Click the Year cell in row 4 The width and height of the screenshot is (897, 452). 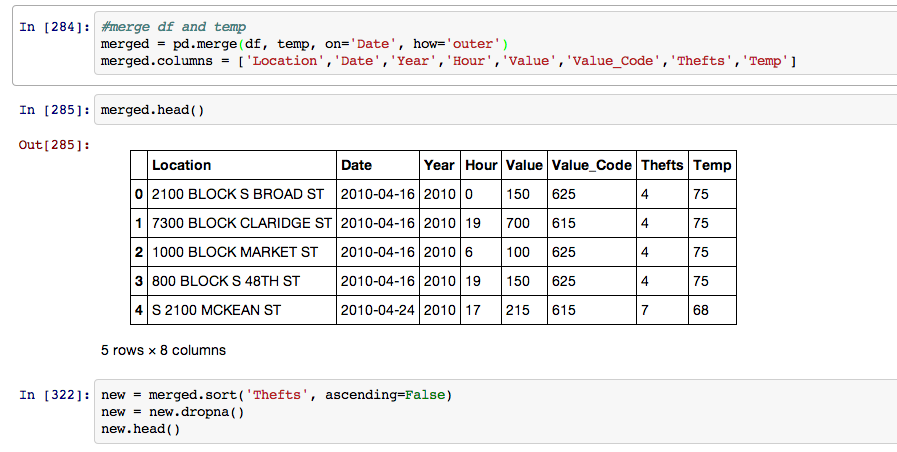[x=439, y=310]
